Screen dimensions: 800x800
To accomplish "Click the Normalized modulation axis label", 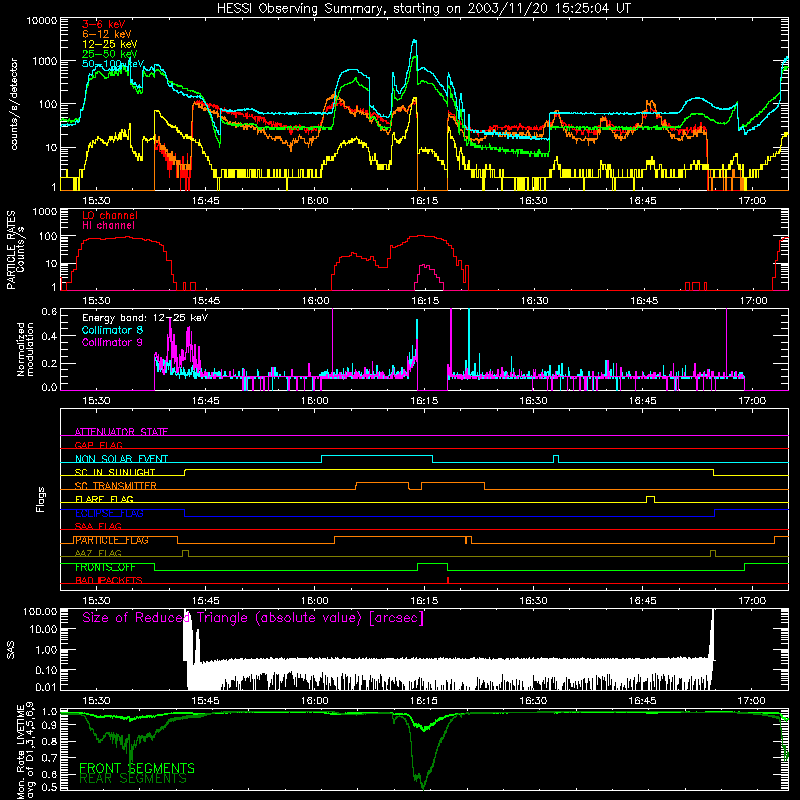I will tap(25, 349).
